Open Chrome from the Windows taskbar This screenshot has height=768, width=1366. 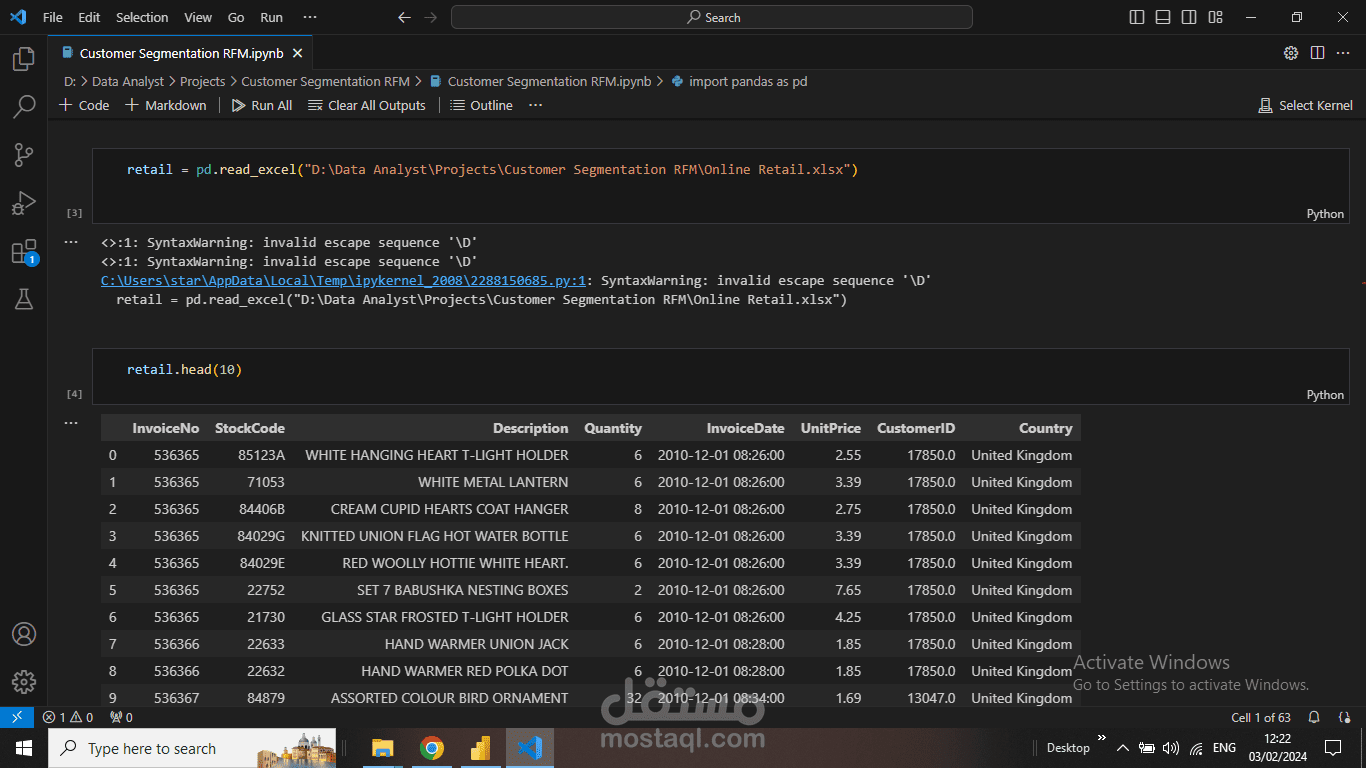point(432,748)
